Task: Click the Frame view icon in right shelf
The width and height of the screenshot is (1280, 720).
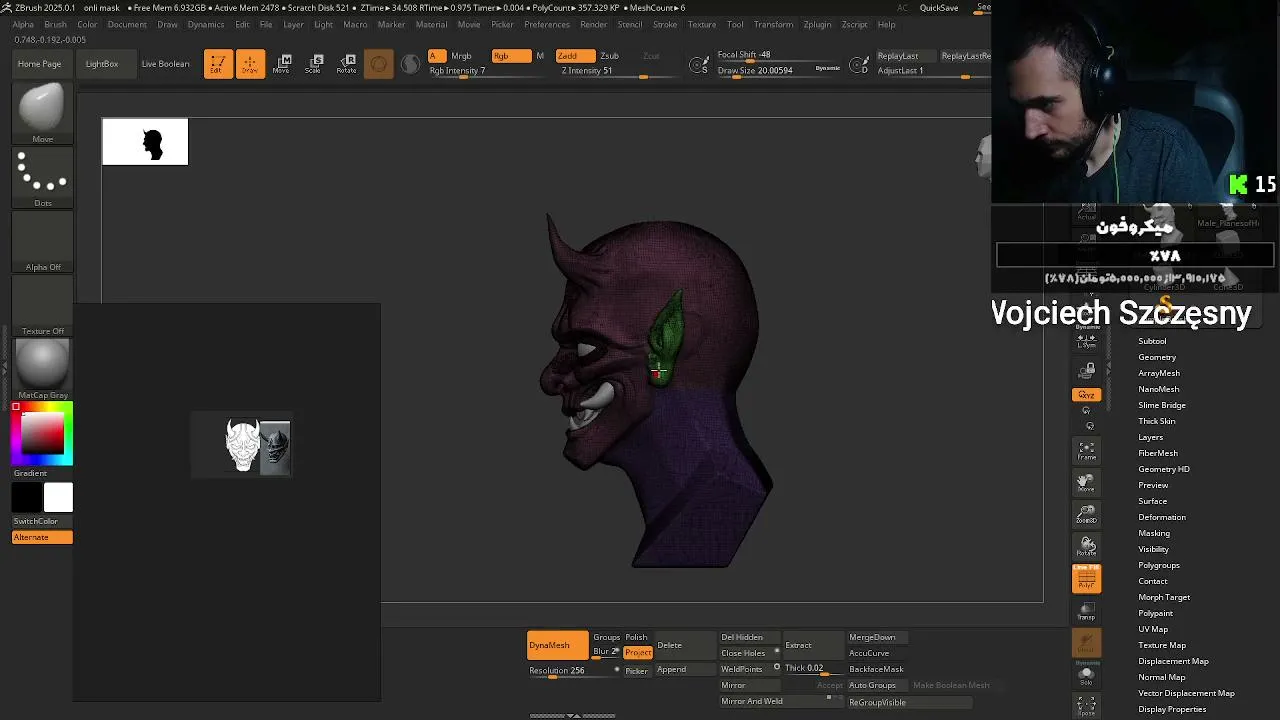Action: point(1086,451)
